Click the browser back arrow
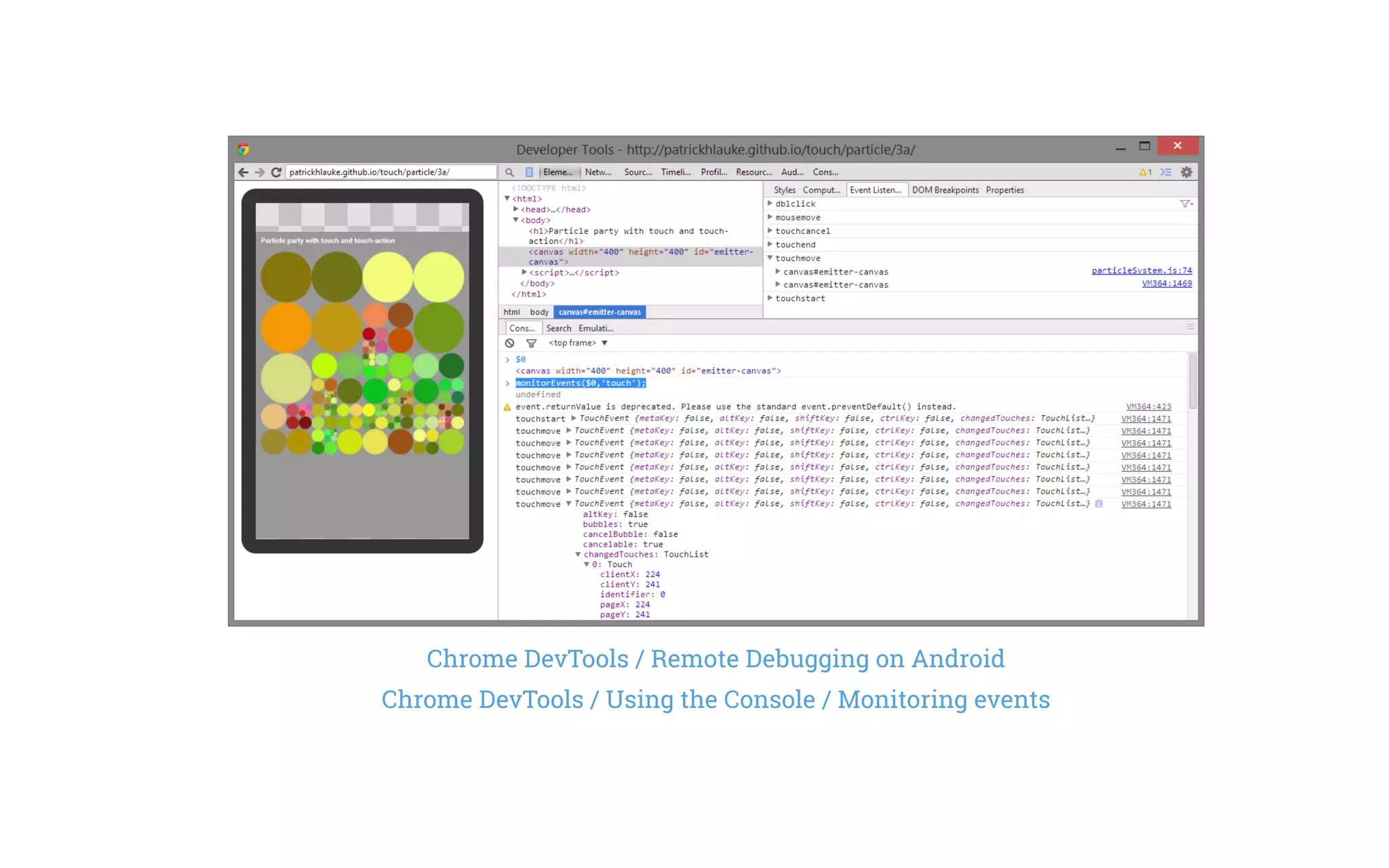 click(243, 172)
